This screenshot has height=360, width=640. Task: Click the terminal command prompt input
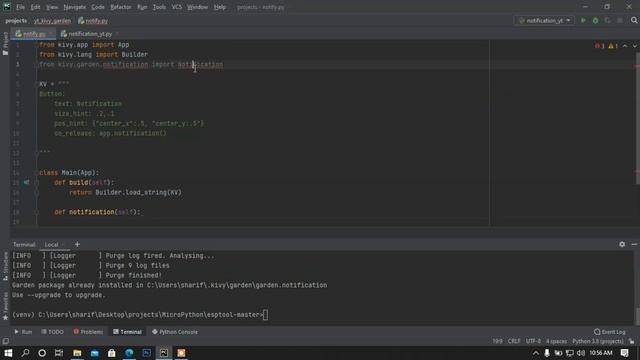click(x=265, y=315)
